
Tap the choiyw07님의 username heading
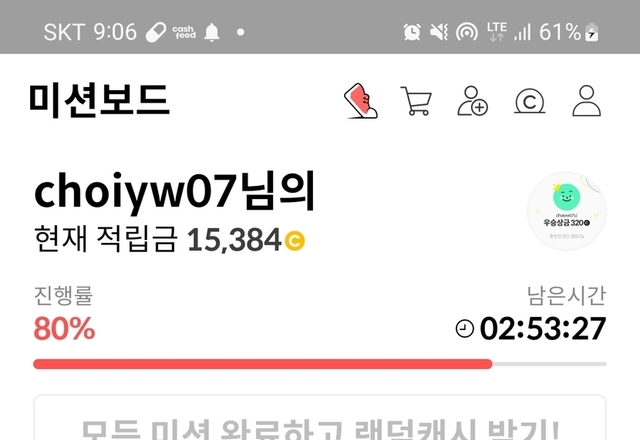(x=174, y=192)
